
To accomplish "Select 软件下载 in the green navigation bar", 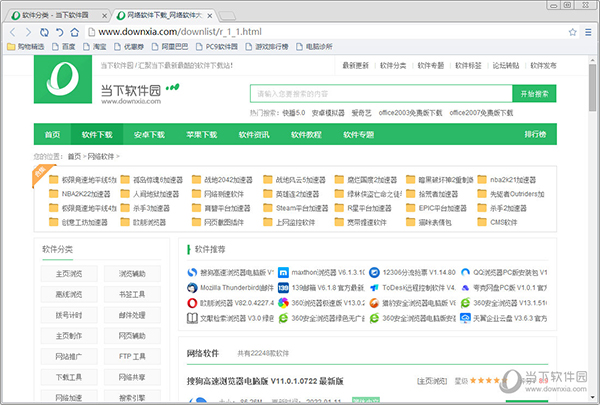I will coord(97,134).
